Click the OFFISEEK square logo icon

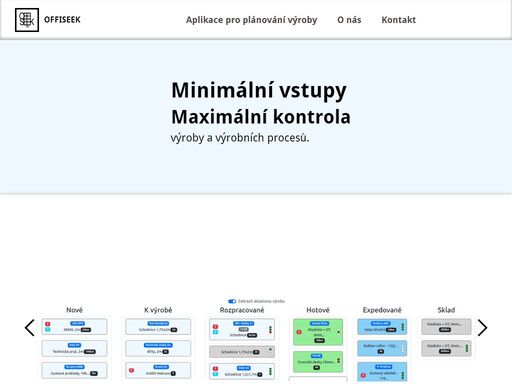(x=27, y=20)
